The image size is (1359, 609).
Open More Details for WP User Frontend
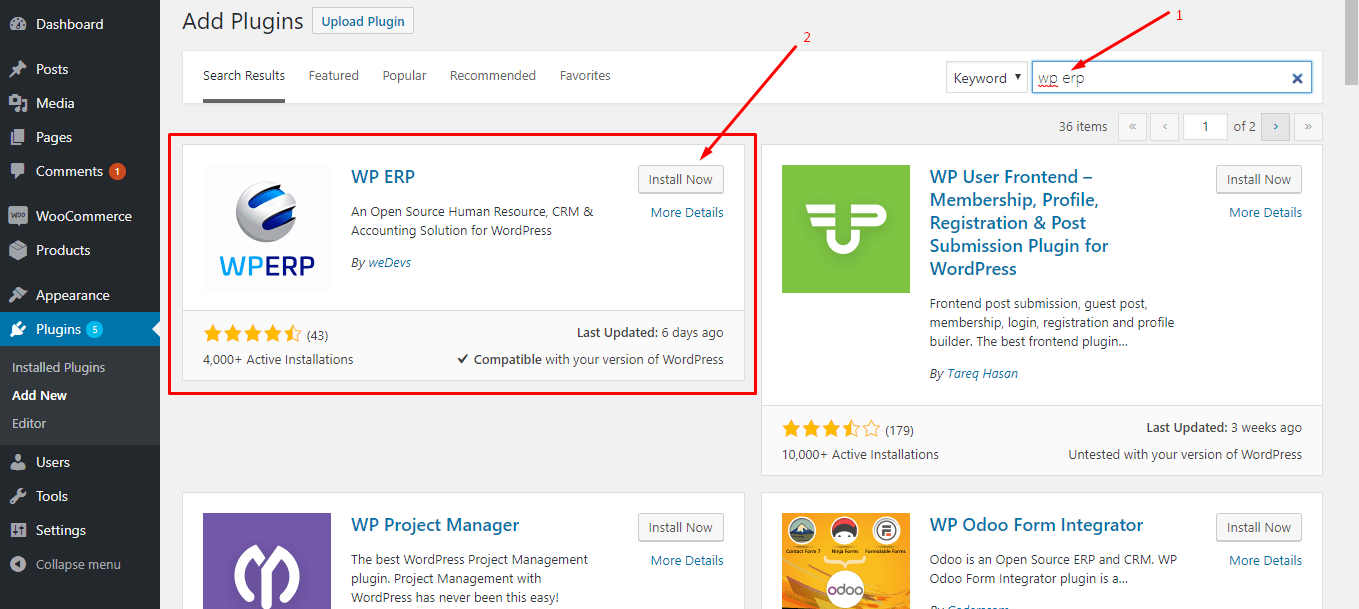tap(1266, 213)
